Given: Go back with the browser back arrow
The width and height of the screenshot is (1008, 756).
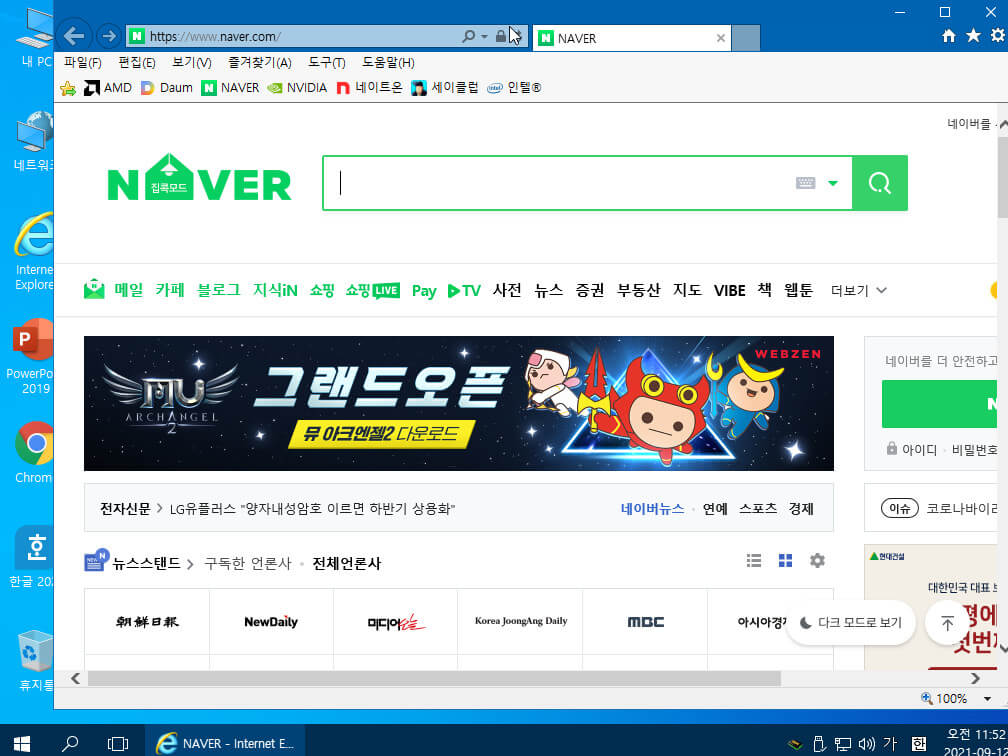Looking at the screenshot, I should pyautogui.click(x=75, y=36).
